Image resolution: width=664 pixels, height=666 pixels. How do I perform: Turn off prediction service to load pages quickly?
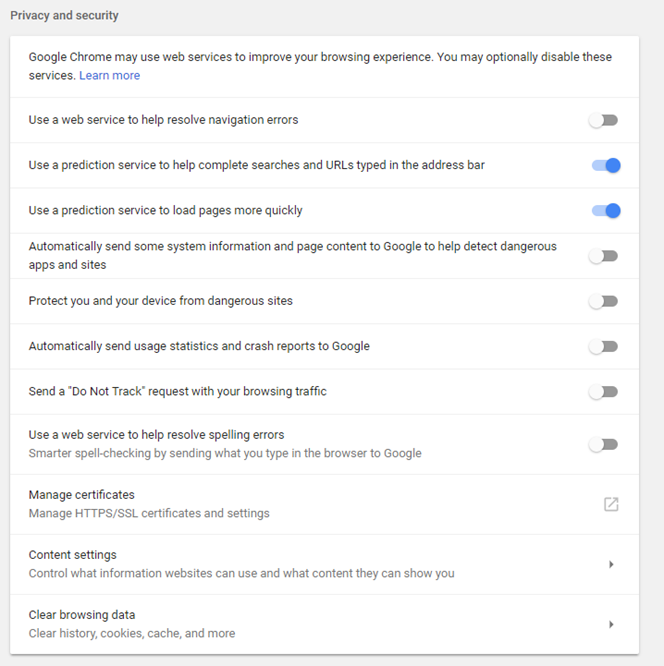click(x=606, y=211)
